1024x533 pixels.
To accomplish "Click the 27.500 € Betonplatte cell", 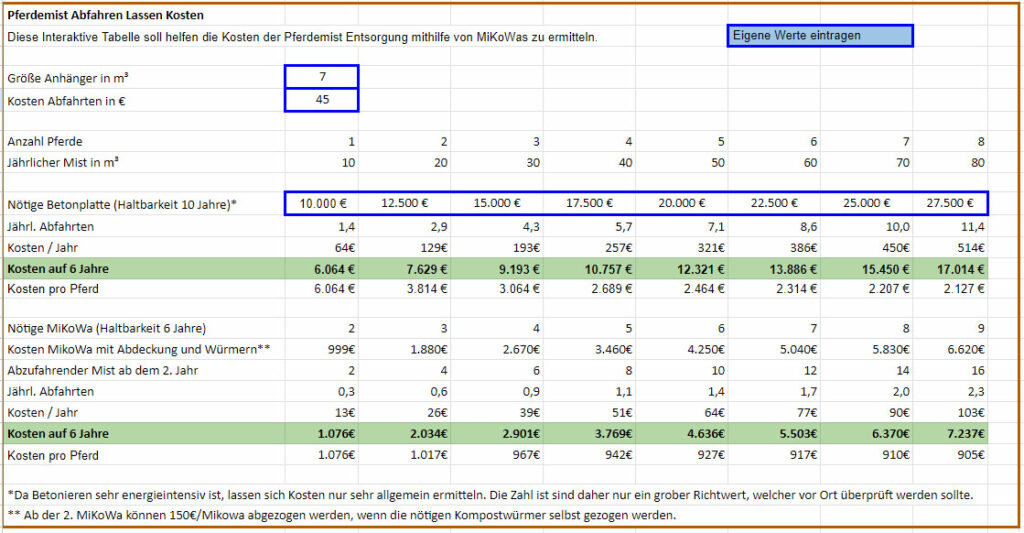I will coord(950,203).
